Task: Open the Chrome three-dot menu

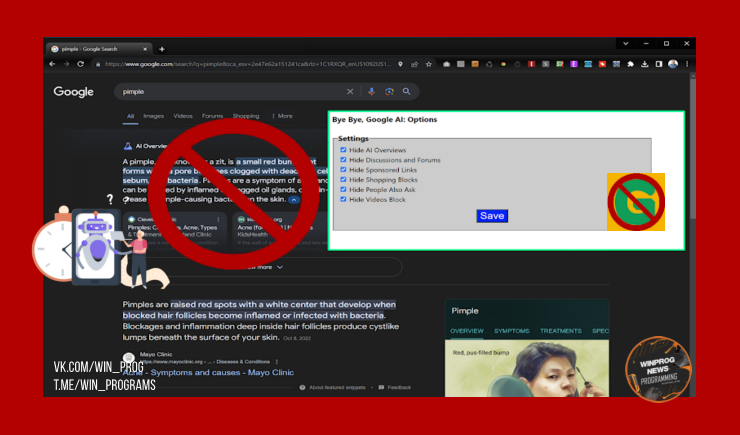Action: (687, 64)
